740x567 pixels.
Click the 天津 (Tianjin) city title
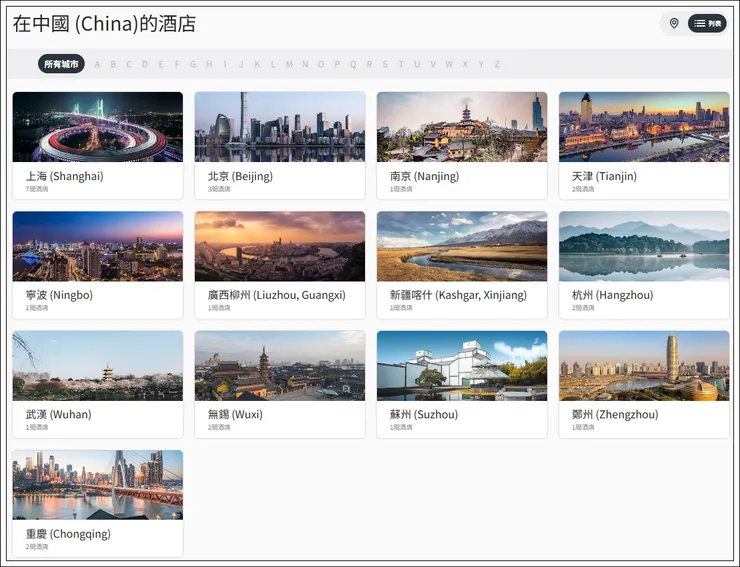tap(604, 176)
